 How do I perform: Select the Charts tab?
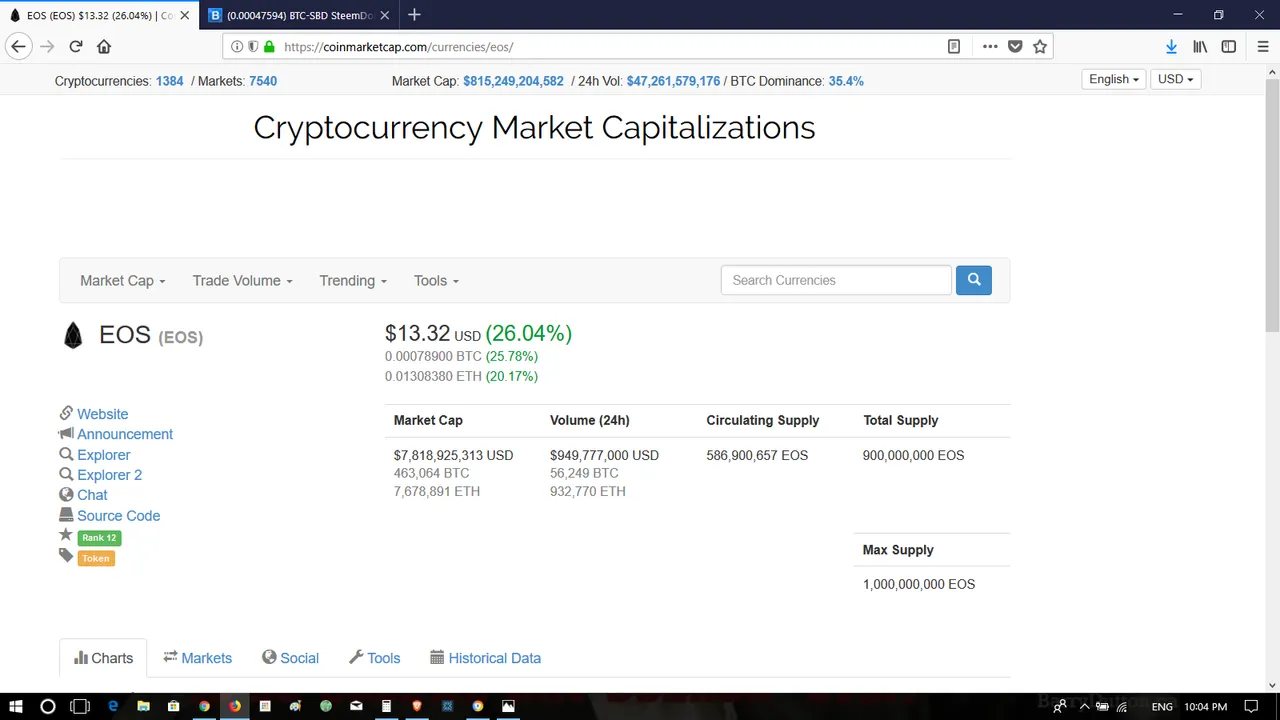pos(103,658)
